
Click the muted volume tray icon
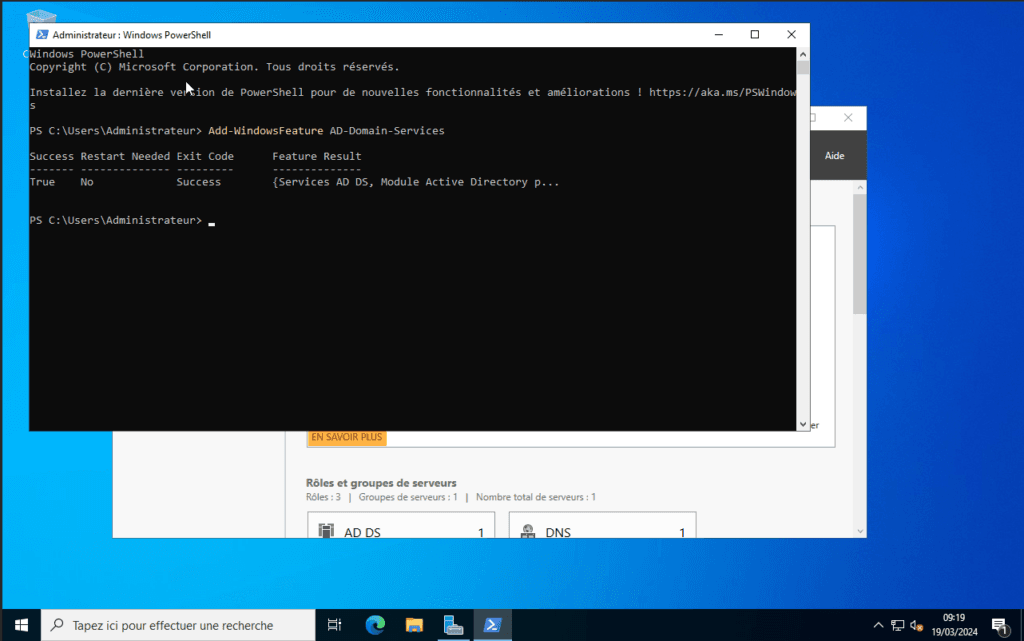tap(916, 626)
